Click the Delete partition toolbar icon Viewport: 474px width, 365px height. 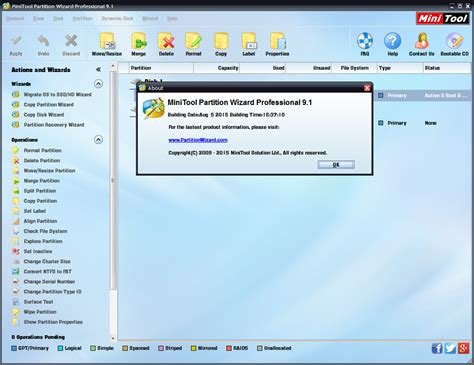[x=166, y=44]
